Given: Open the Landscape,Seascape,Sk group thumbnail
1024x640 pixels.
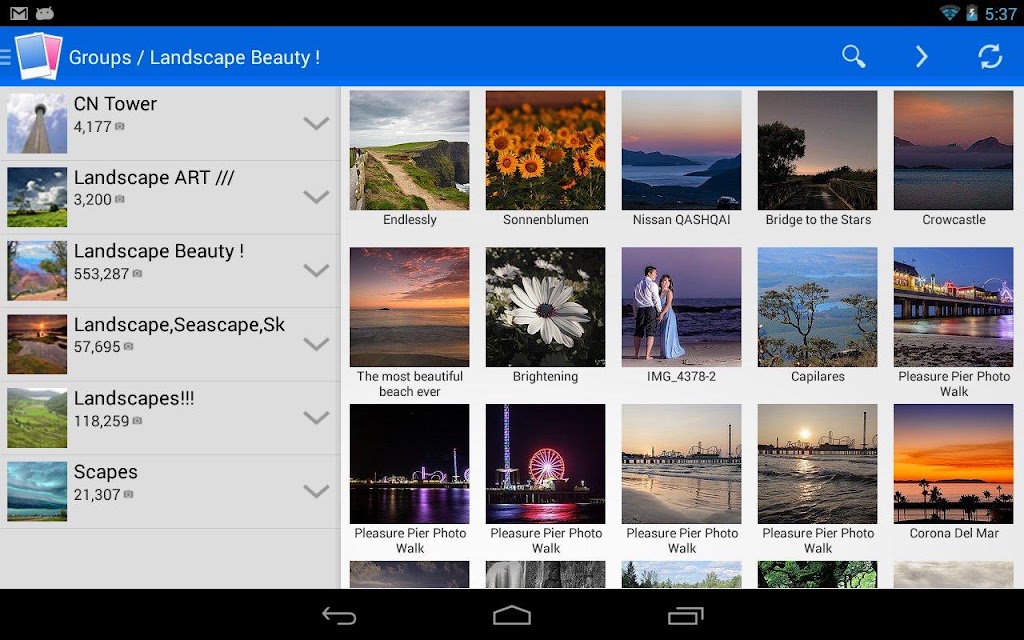Looking at the screenshot, I should coord(37,344).
